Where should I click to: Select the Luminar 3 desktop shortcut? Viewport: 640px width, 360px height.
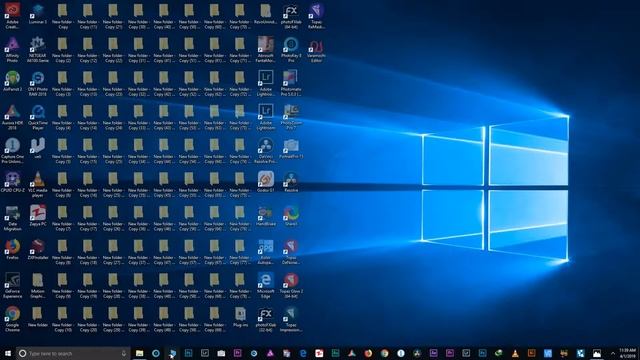tap(38, 14)
